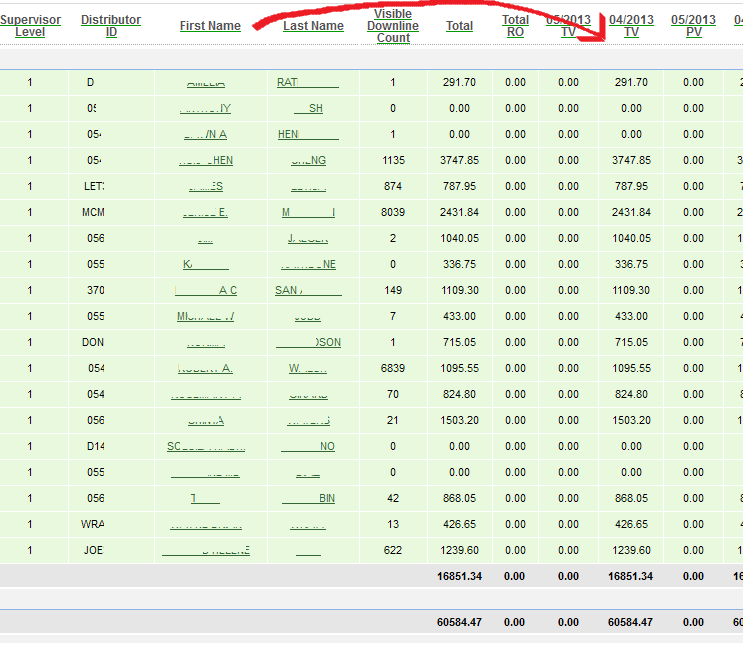Click the Last Name column header
Viewport: 744px width, 653px height.
click(x=313, y=26)
